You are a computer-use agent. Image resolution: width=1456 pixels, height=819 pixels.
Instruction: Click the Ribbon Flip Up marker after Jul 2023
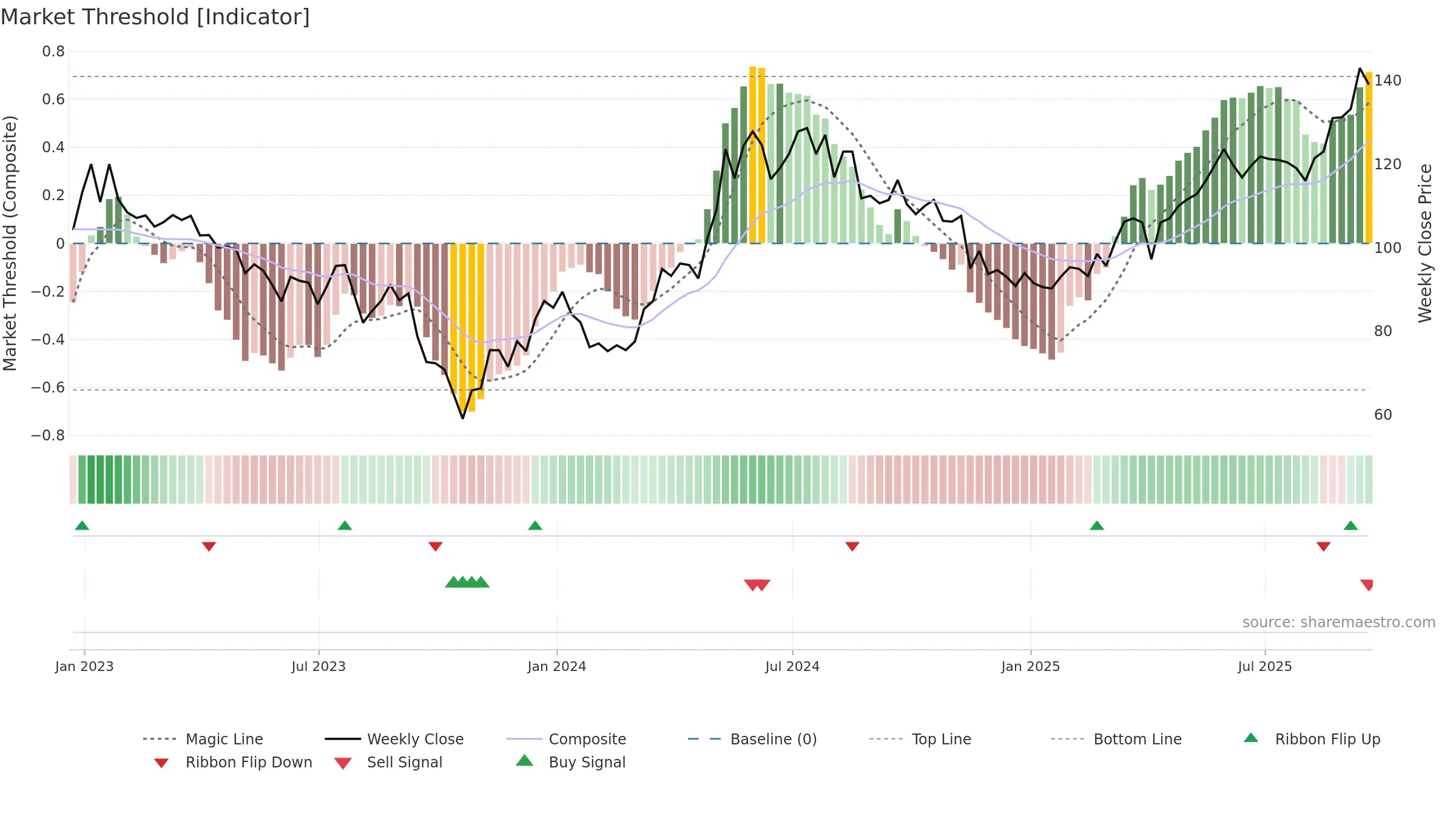(345, 525)
